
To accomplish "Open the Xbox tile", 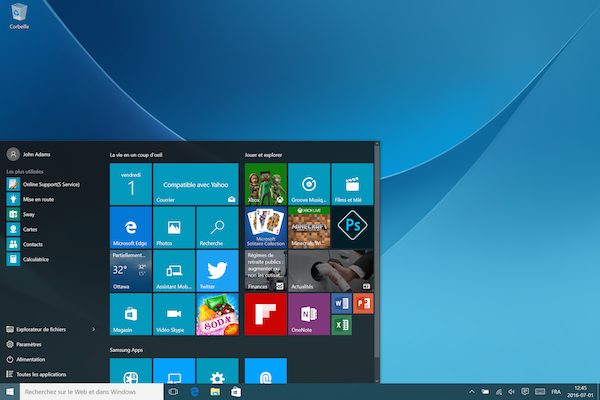I will point(266,184).
